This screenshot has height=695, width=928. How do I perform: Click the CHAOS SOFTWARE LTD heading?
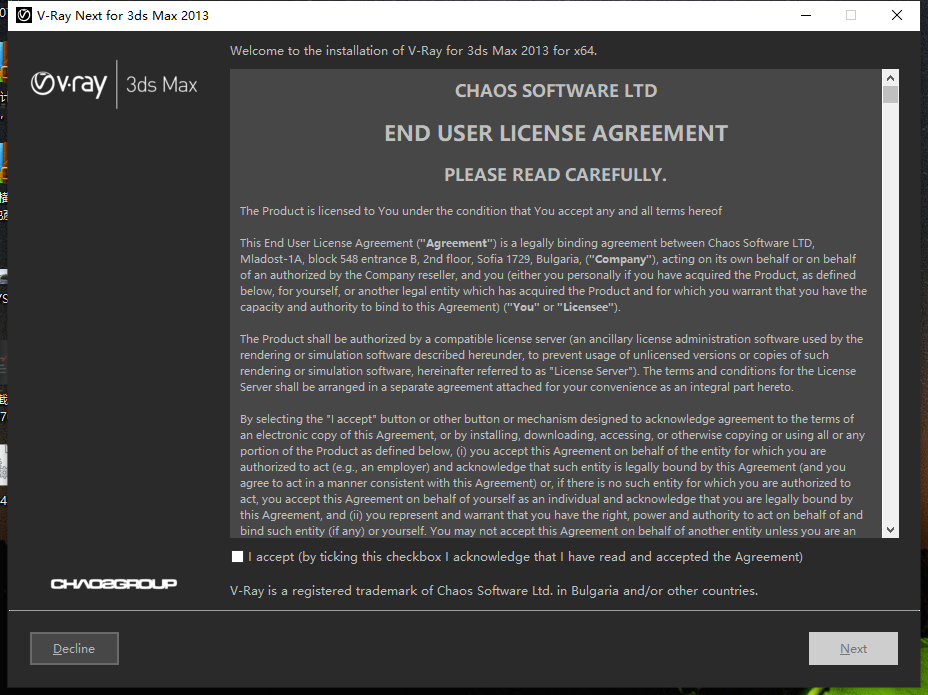tap(556, 91)
